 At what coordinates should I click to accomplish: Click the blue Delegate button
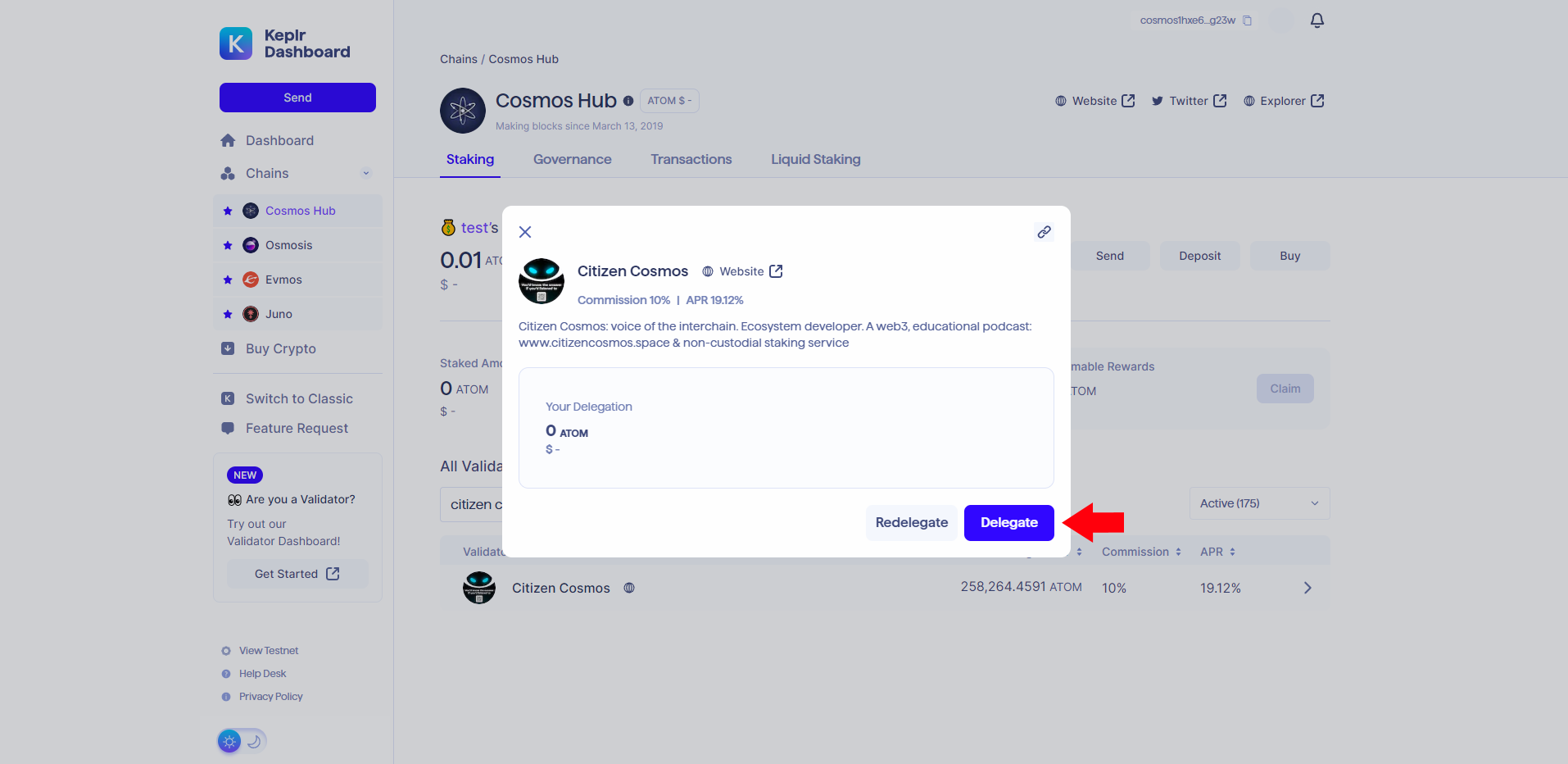(x=1008, y=523)
